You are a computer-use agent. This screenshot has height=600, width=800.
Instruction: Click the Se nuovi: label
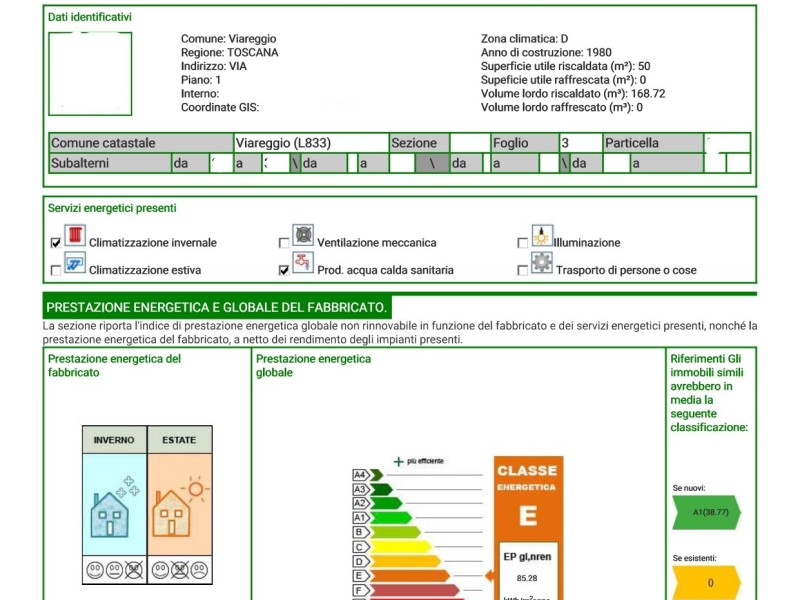point(689,488)
